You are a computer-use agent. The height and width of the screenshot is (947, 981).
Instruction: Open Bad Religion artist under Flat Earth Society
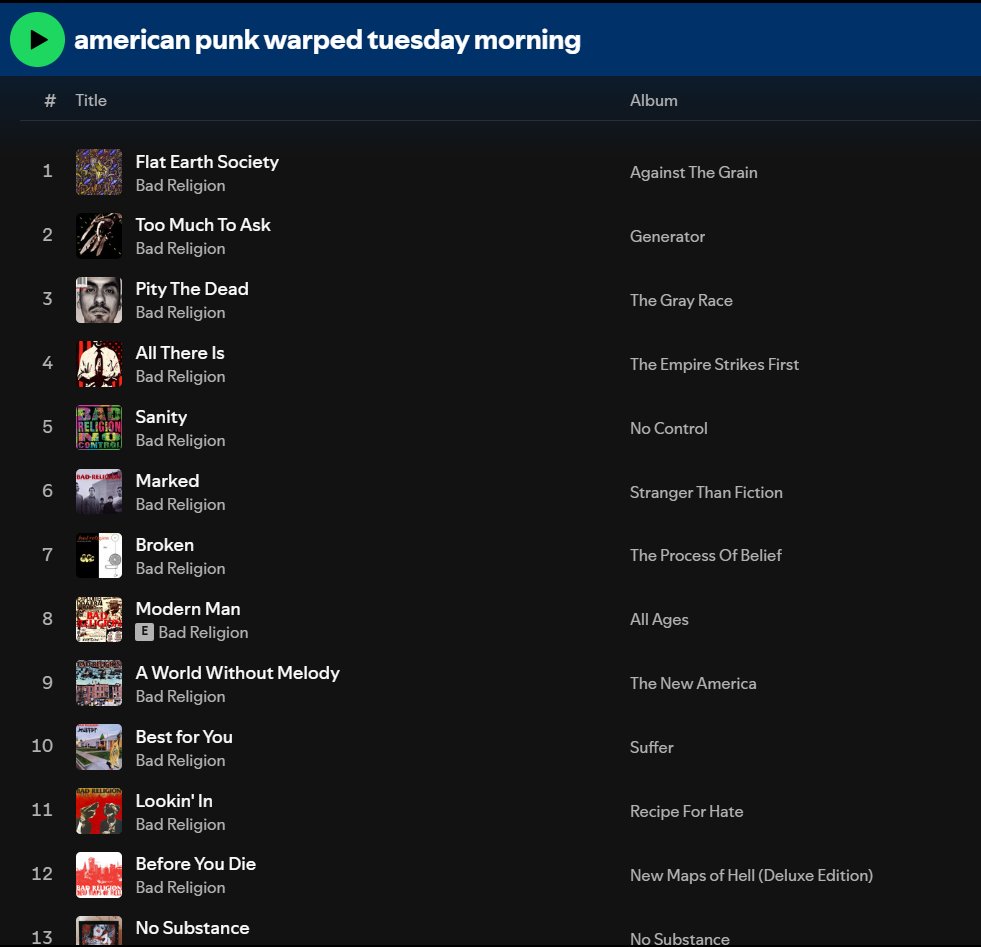tap(180, 186)
